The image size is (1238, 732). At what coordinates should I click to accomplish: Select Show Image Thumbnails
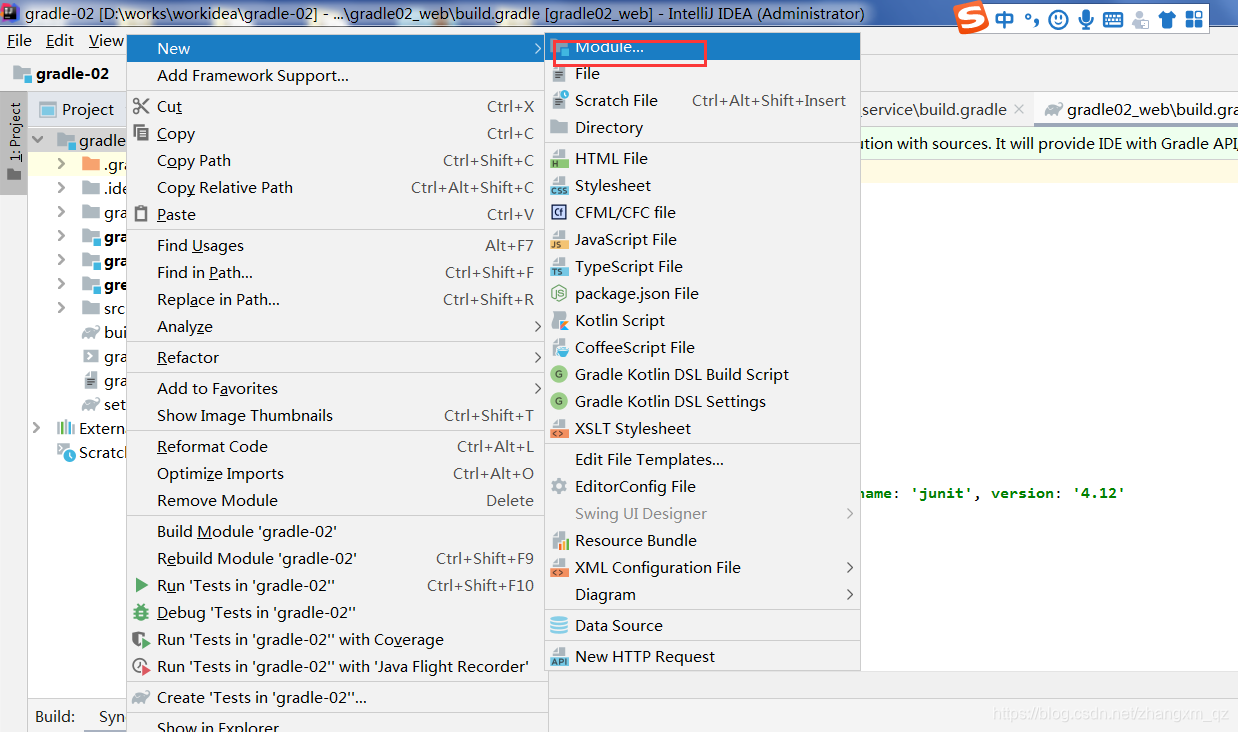click(x=336, y=416)
